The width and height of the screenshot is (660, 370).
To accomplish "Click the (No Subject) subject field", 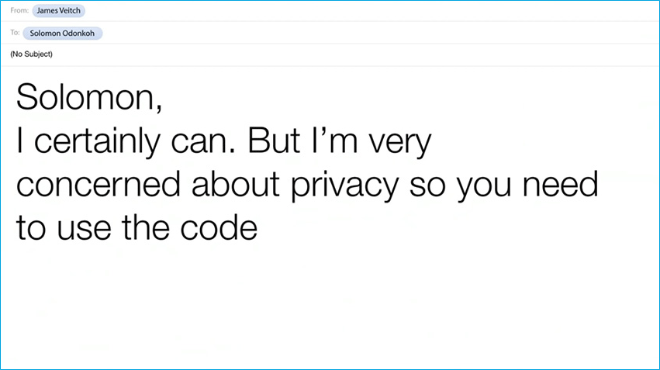I will tap(330, 54).
